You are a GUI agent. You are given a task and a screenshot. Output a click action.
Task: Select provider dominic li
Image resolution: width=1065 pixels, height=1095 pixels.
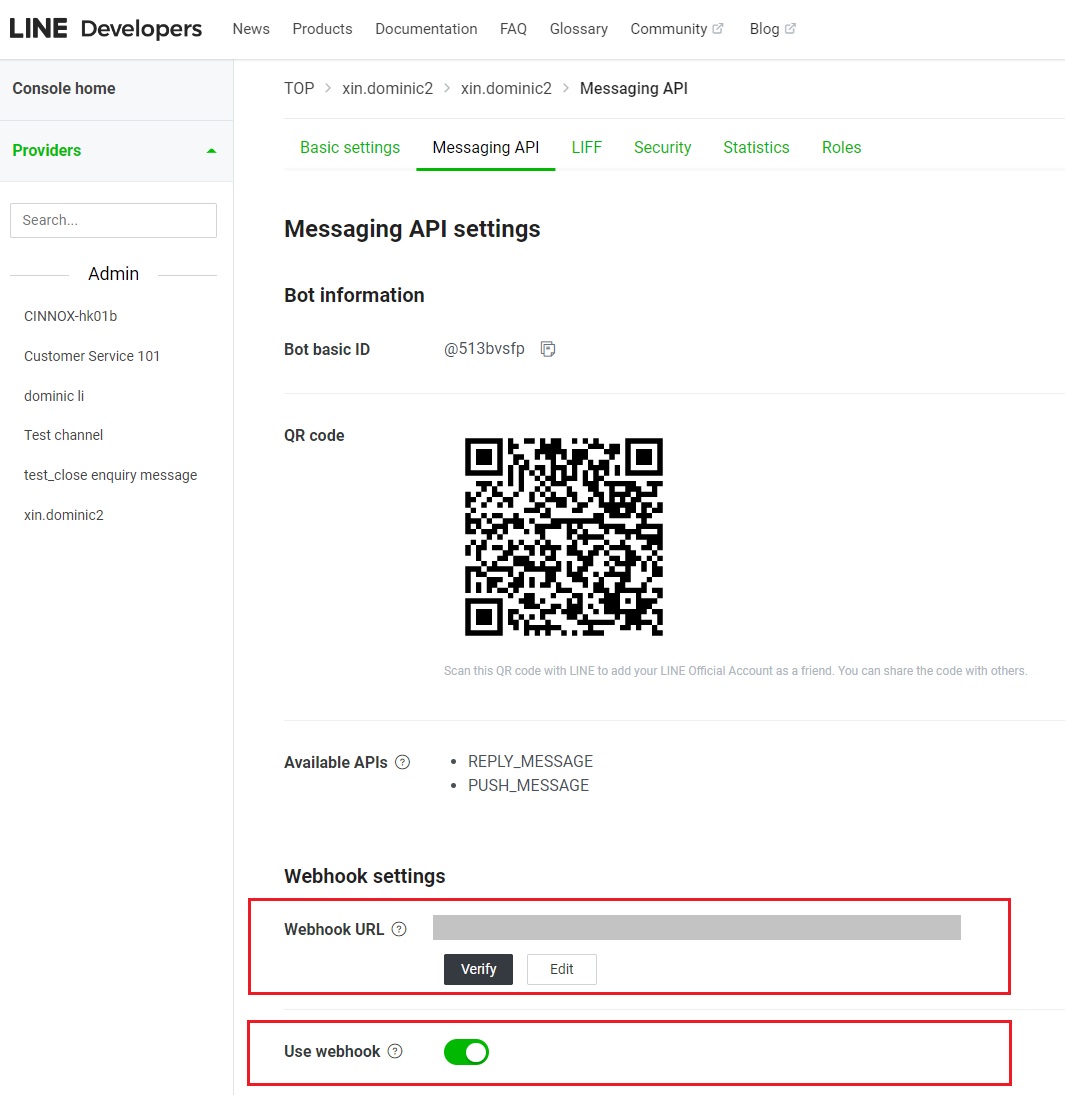pos(54,396)
